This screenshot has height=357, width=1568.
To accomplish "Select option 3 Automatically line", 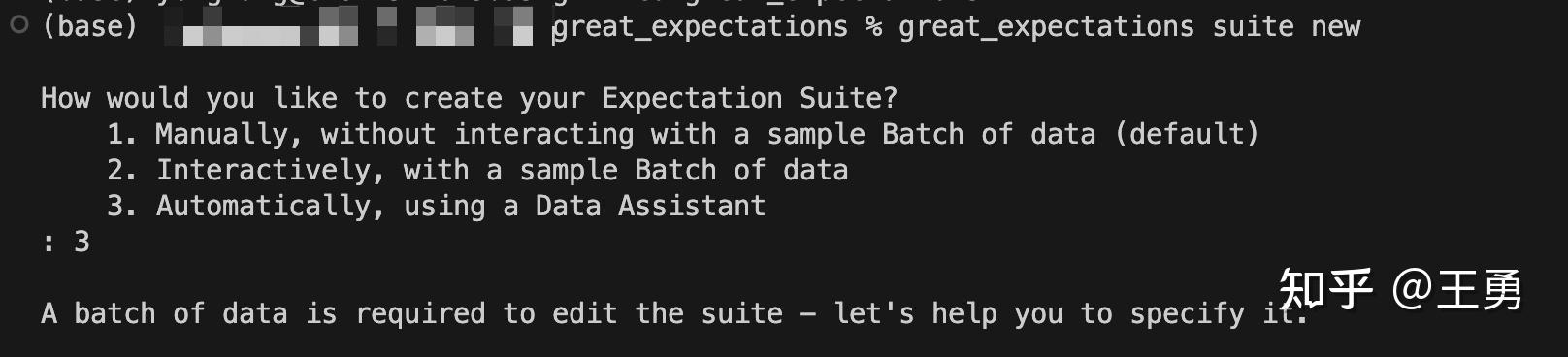I will click(x=436, y=207).
